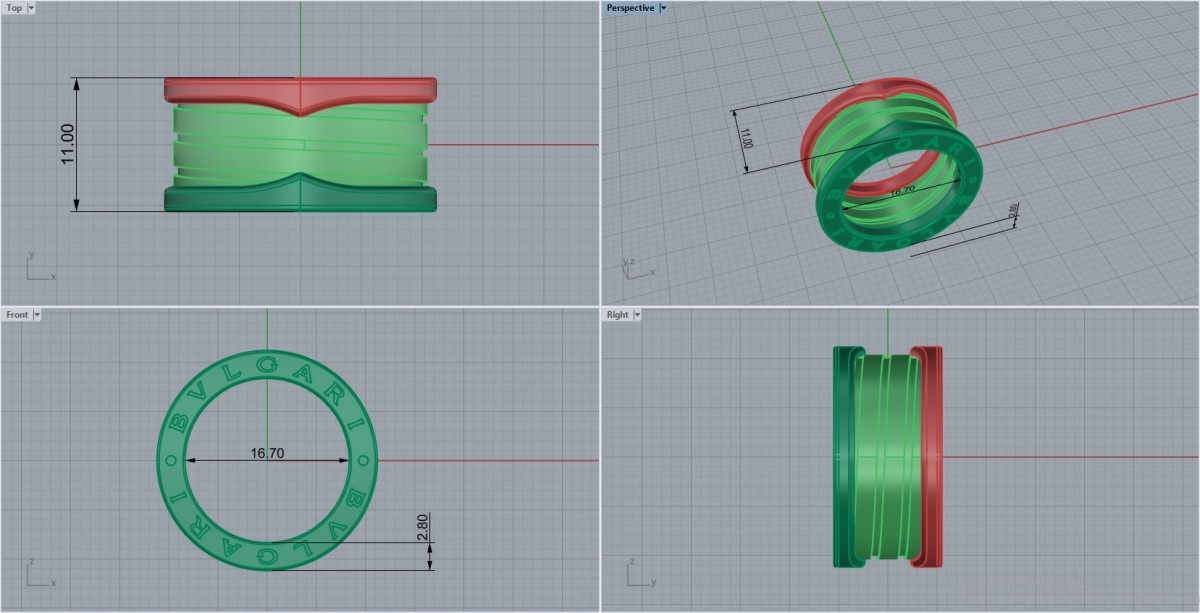Viewport: 1200px width, 613px height.
Task: Open the Top viewport dropdown arrow
Action: pos(31,8)
